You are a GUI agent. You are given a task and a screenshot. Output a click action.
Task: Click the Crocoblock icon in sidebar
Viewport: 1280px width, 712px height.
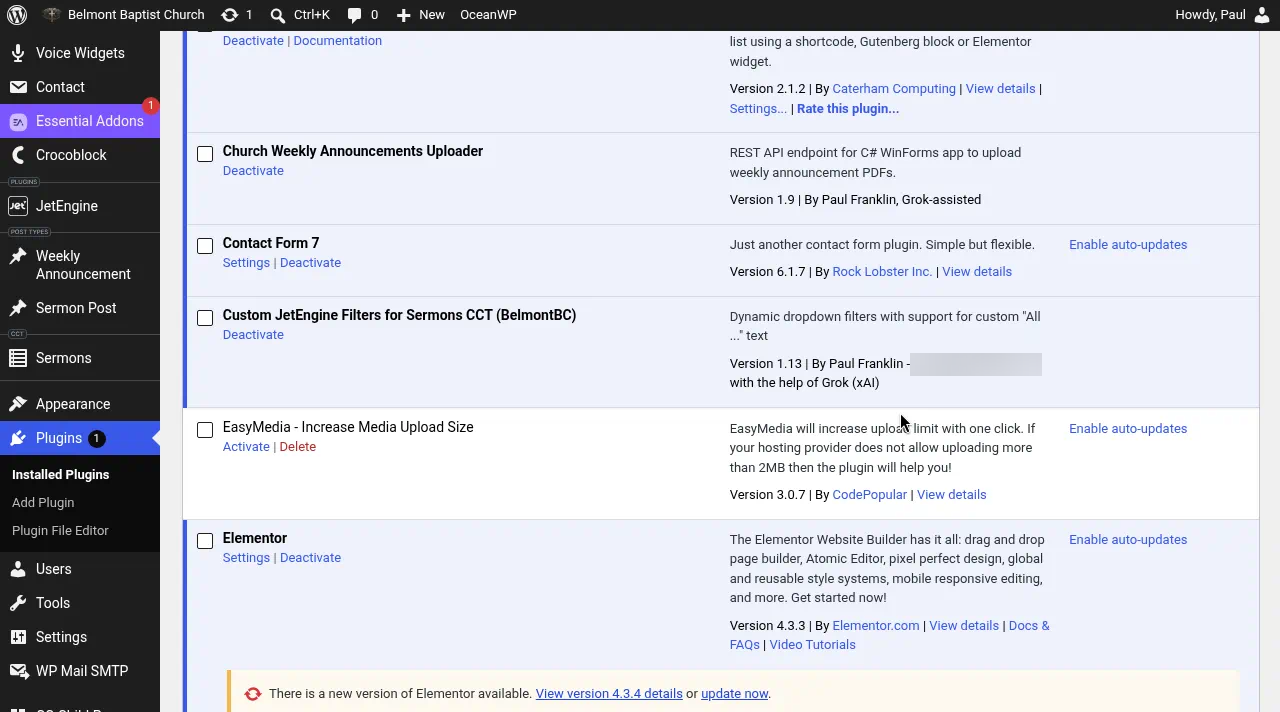[18, 155]
